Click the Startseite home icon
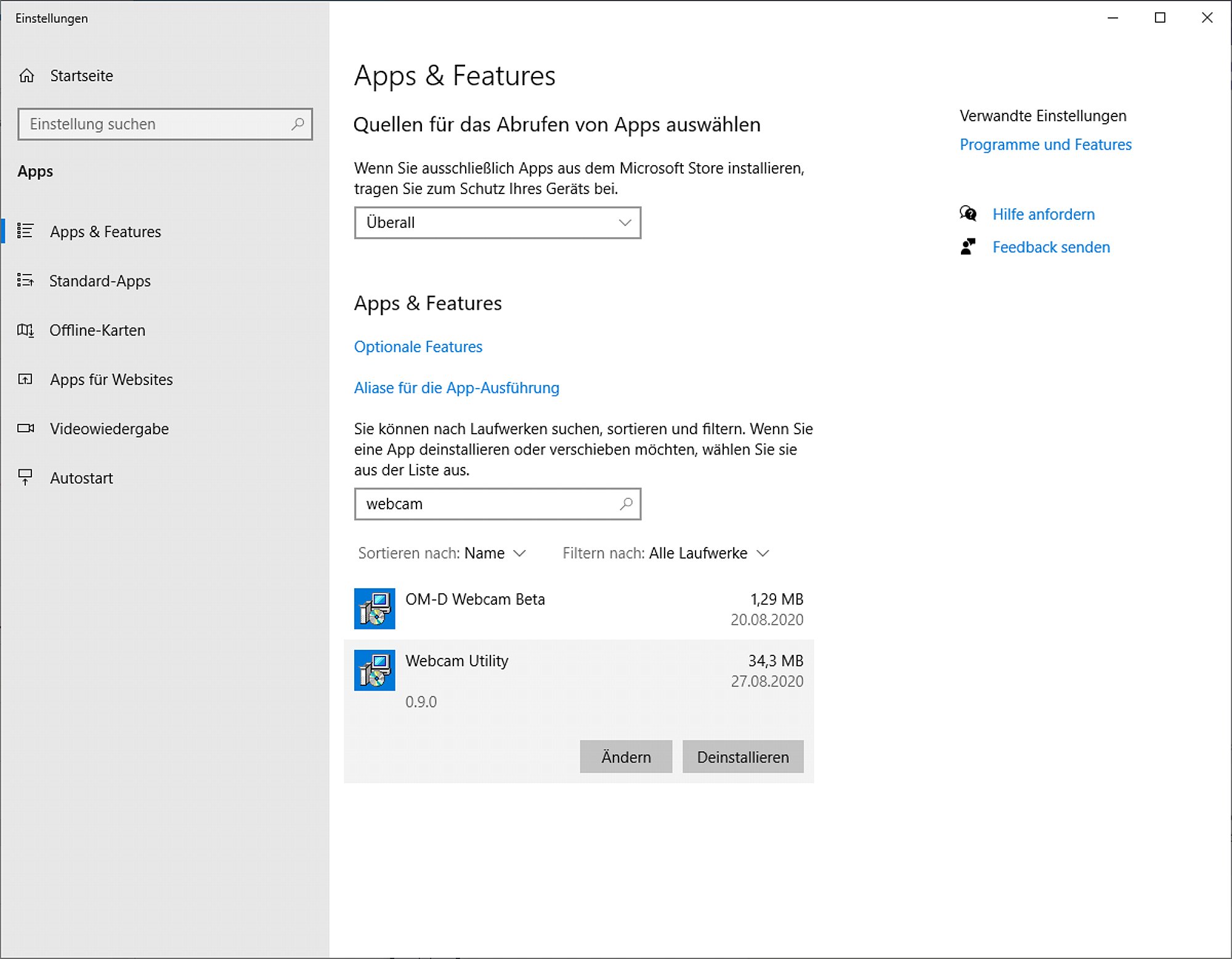This screenshot has width=1232, height=959. [x=26, y=76]
